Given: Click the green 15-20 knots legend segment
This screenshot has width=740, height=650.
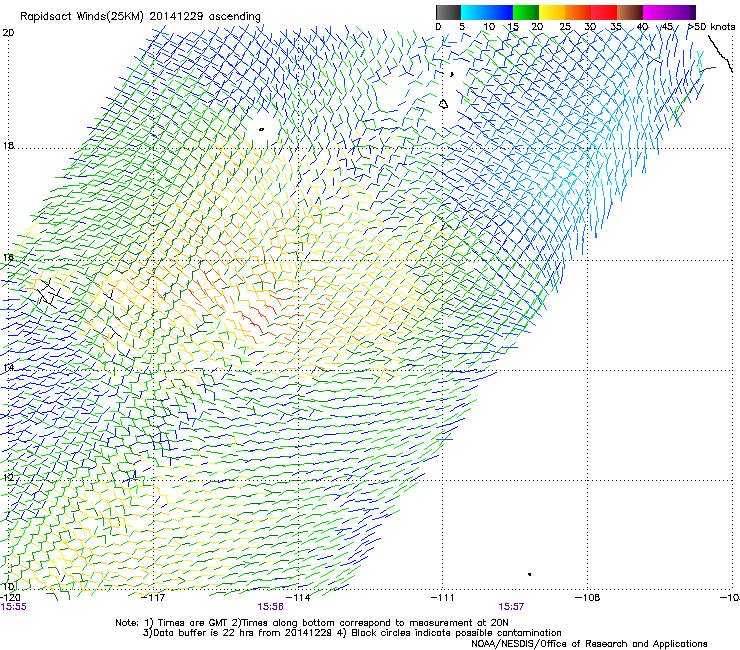Looking at the screenshot, I should 526,12.
